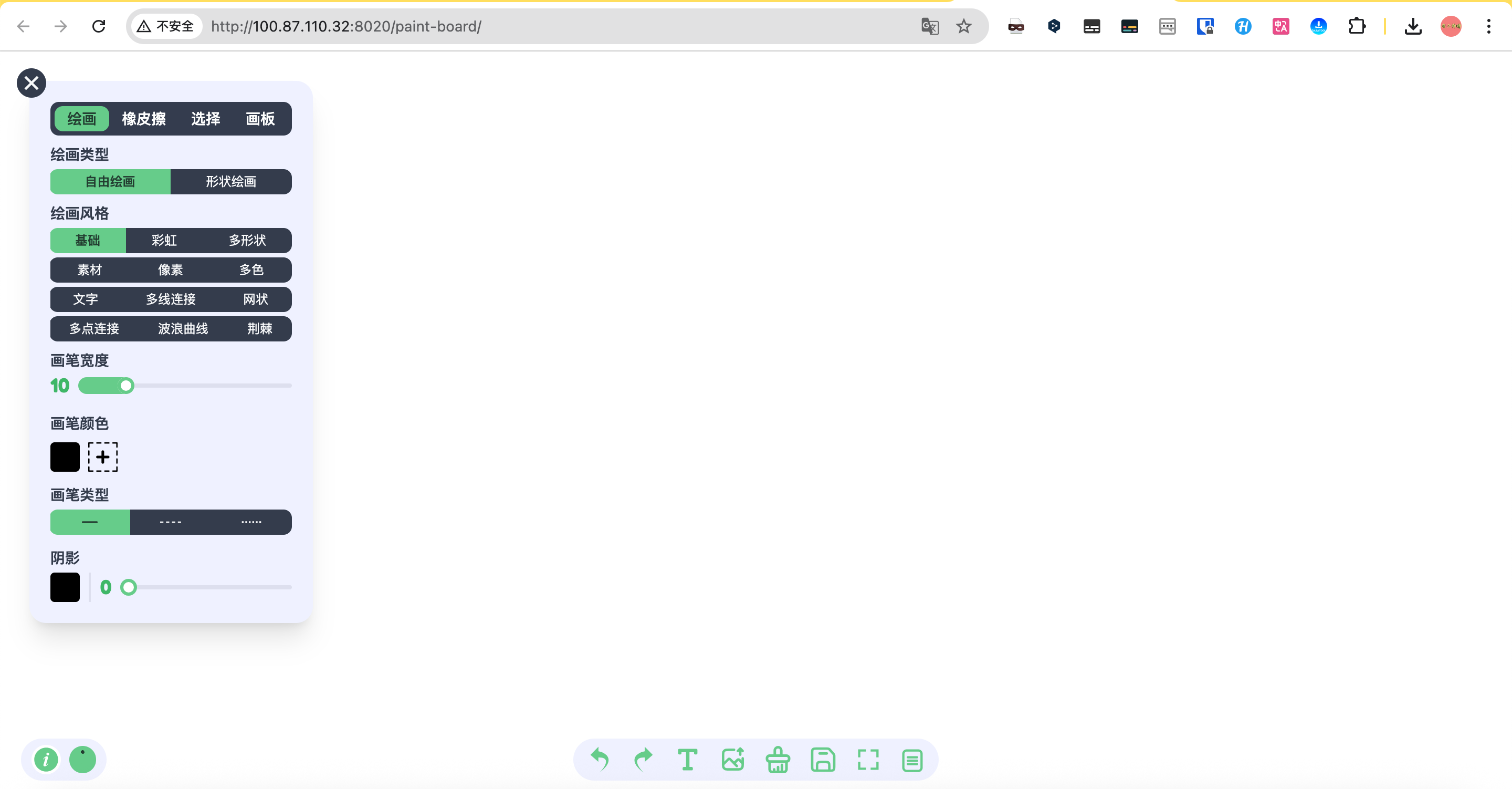Open the 画板 tab
Image resolution: width=1512 pixels, height=789 pixels.
point(260,119)
